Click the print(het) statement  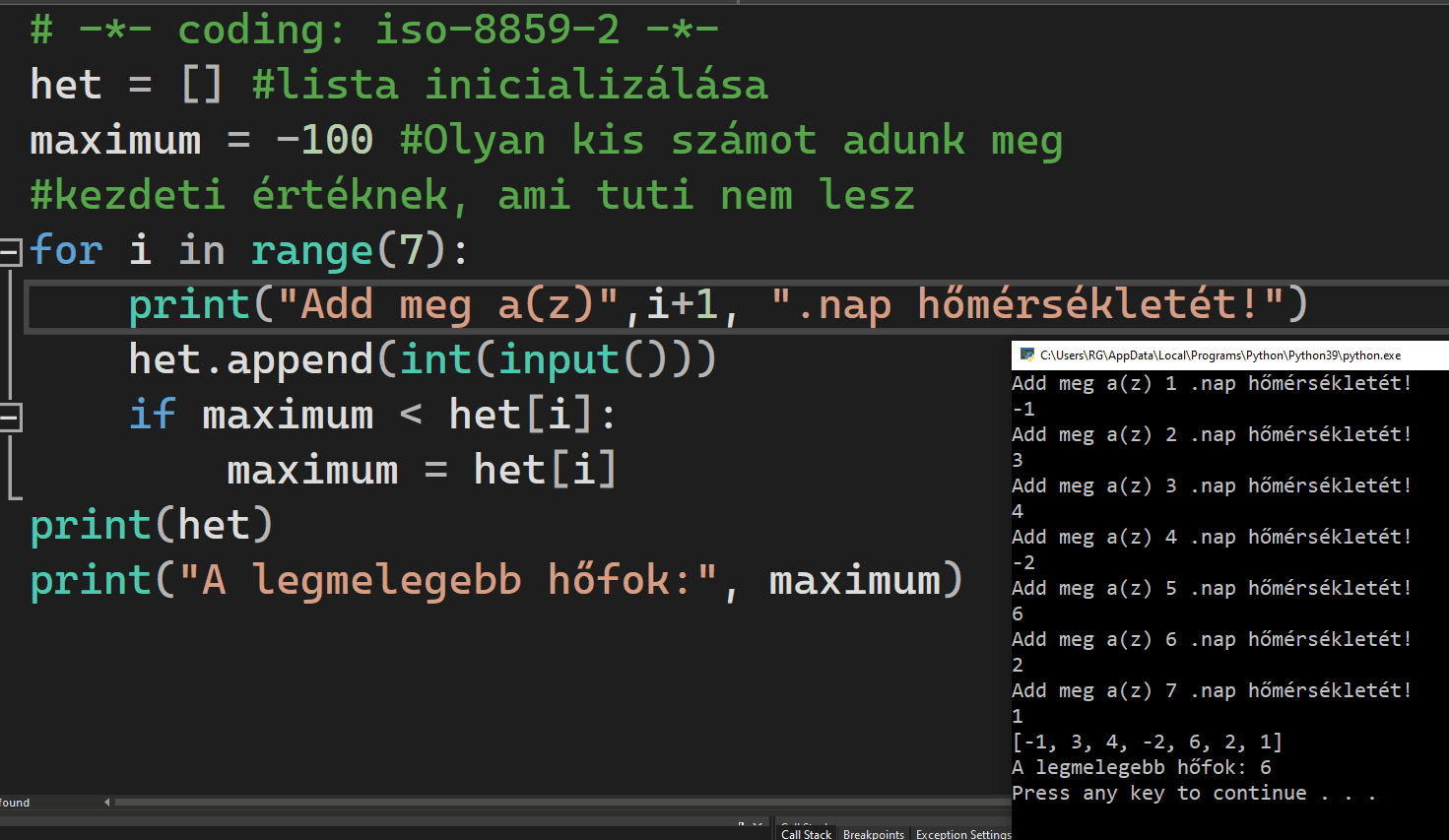(151, 525)
